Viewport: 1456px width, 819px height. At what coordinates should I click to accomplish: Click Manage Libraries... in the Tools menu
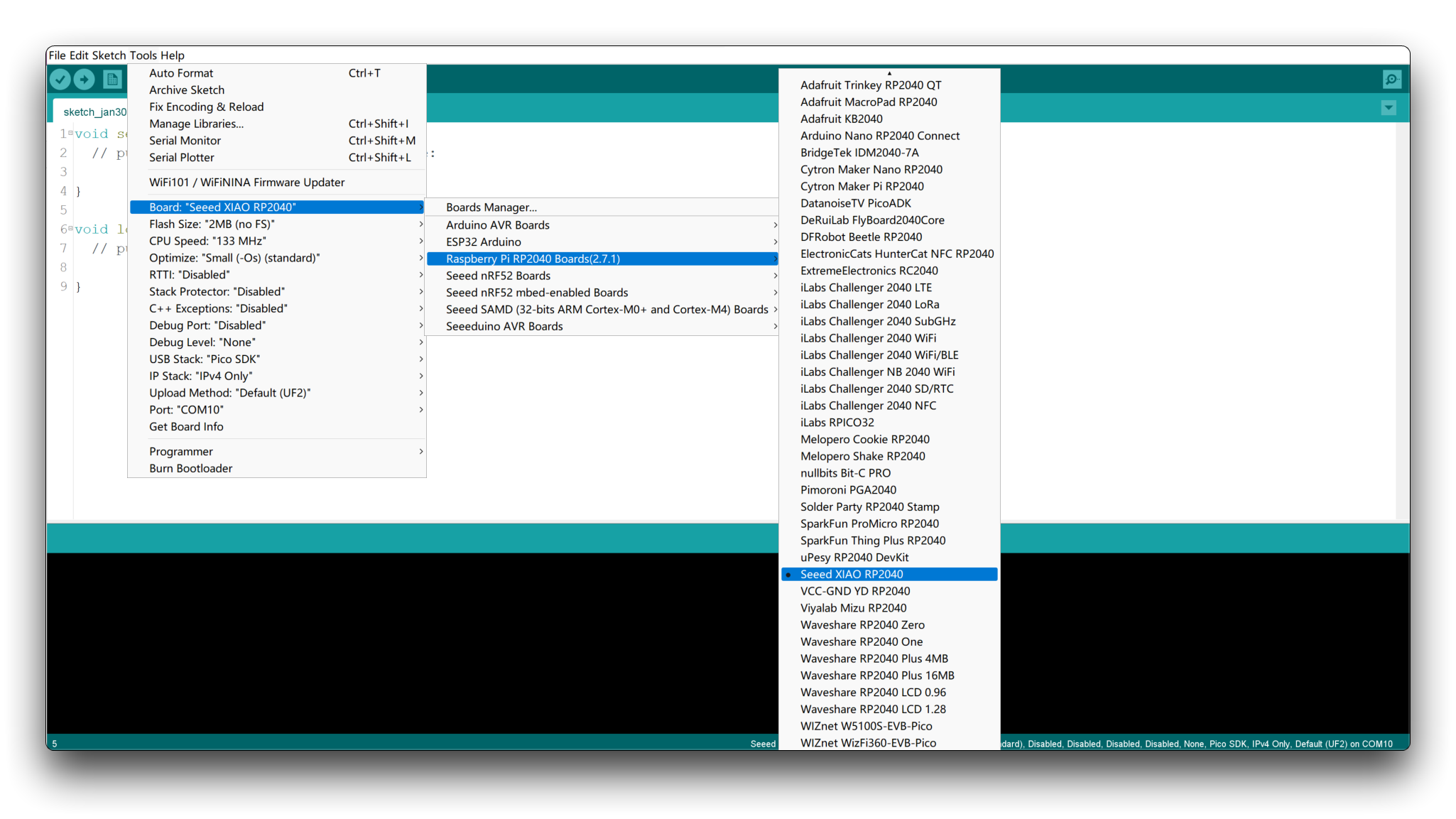[x=196, y=124]
